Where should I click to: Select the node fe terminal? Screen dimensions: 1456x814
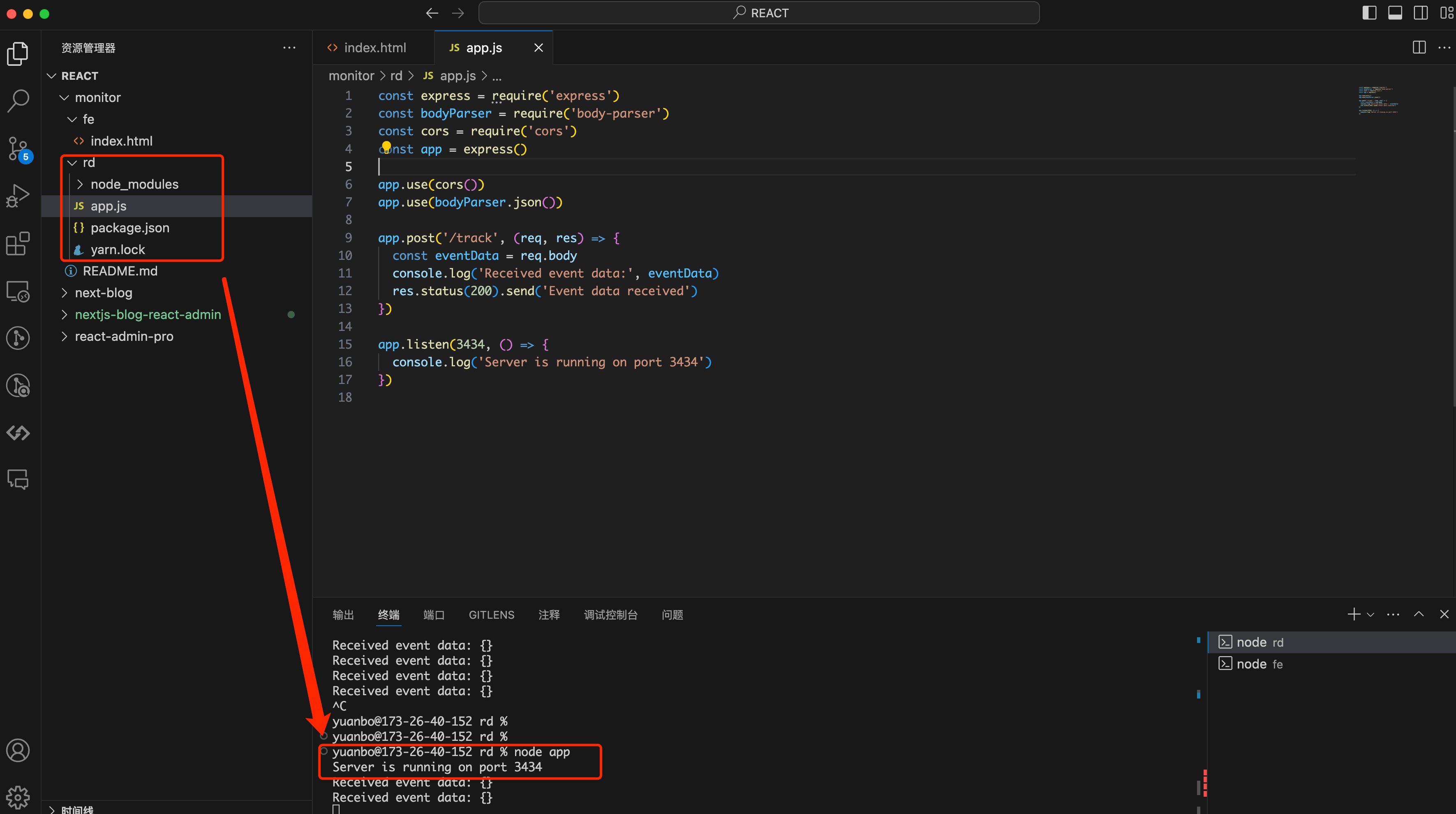(x=1259, y=664)
